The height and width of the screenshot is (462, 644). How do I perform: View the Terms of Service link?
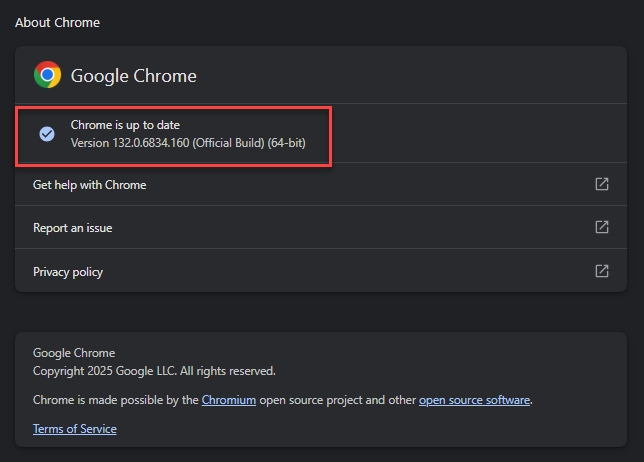75,429
